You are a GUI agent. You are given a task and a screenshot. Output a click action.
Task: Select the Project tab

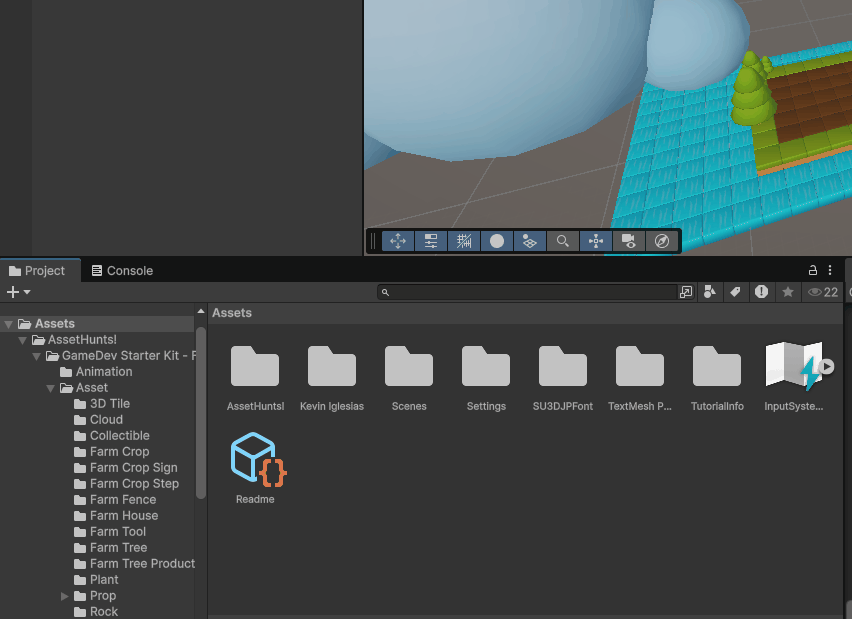click(x=37, y=270)
